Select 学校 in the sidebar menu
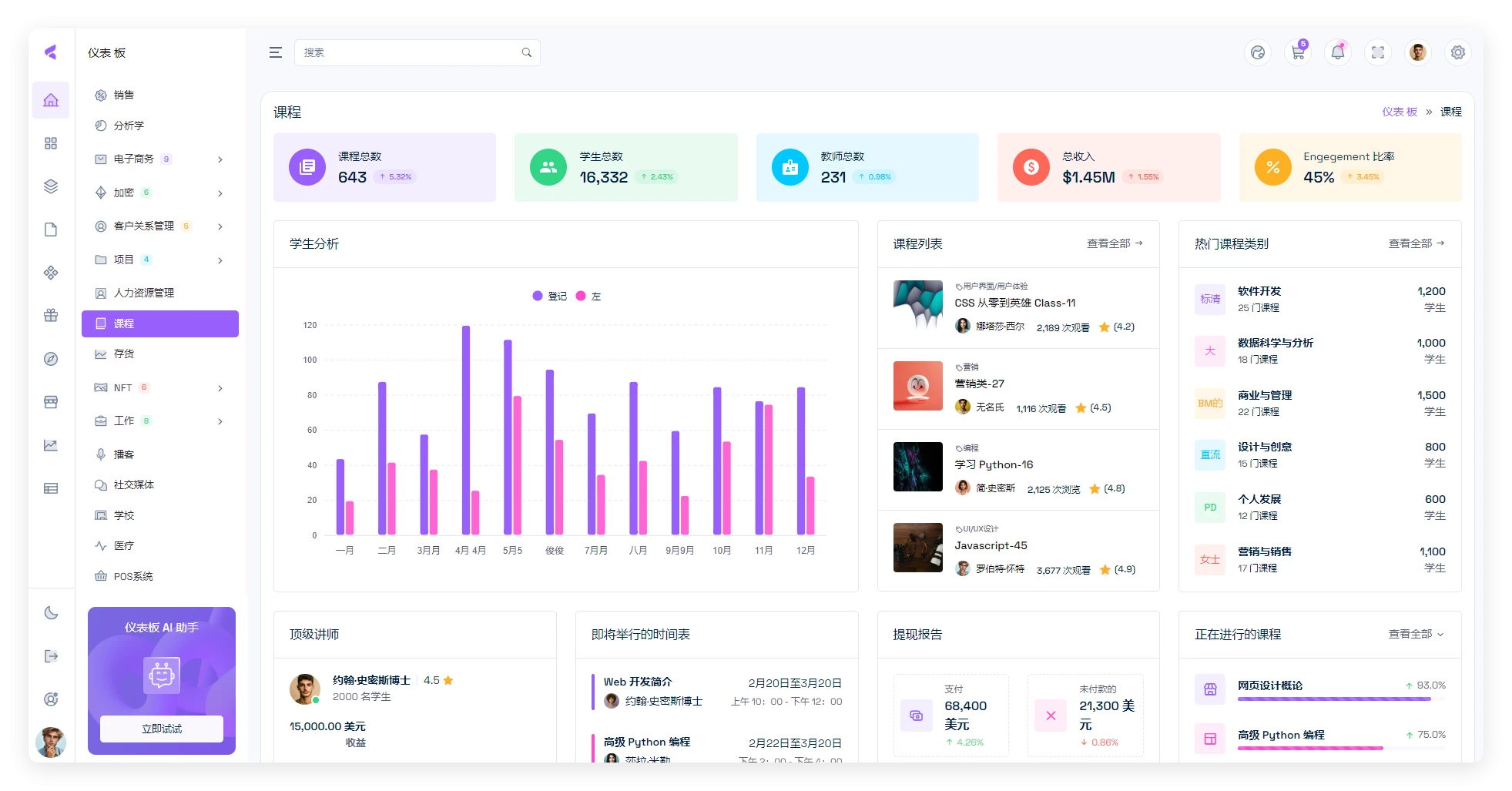The height and width of the screenshot is (791, 1512). pos(123,515)
